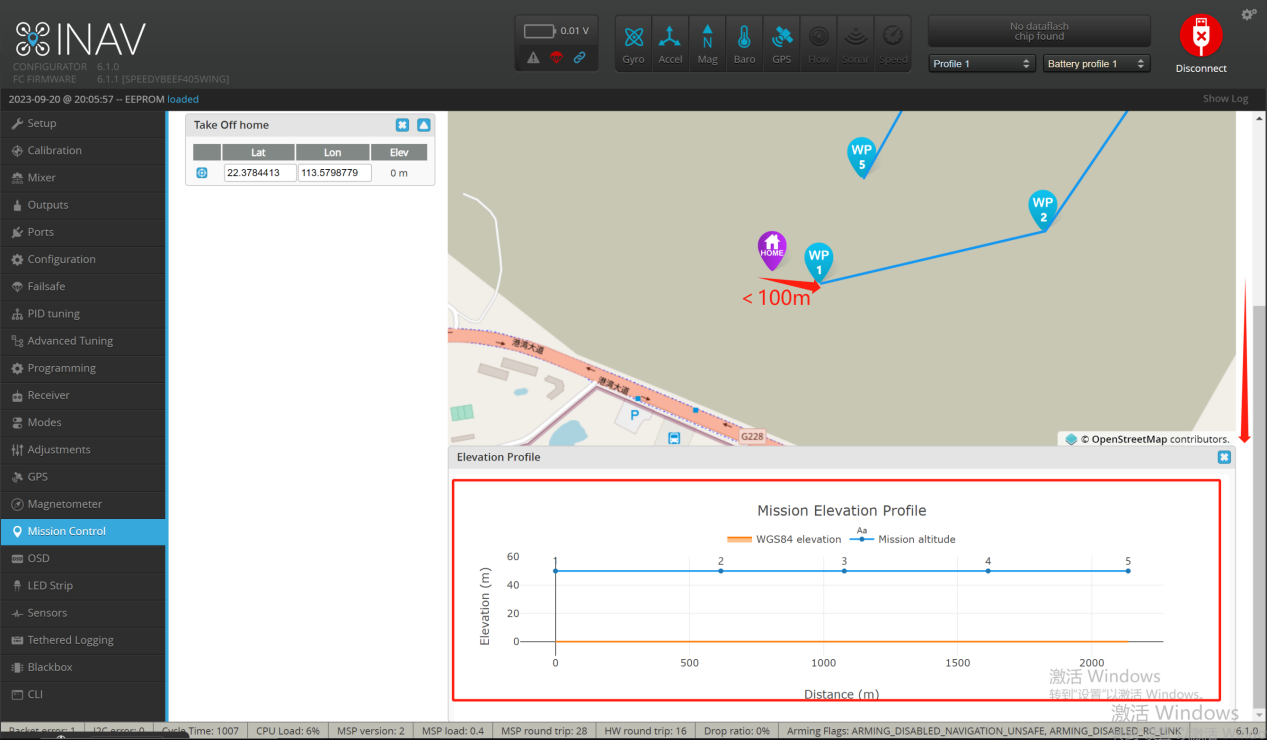
Task: Go to PID tuning tab
Action: coord(83,313)
